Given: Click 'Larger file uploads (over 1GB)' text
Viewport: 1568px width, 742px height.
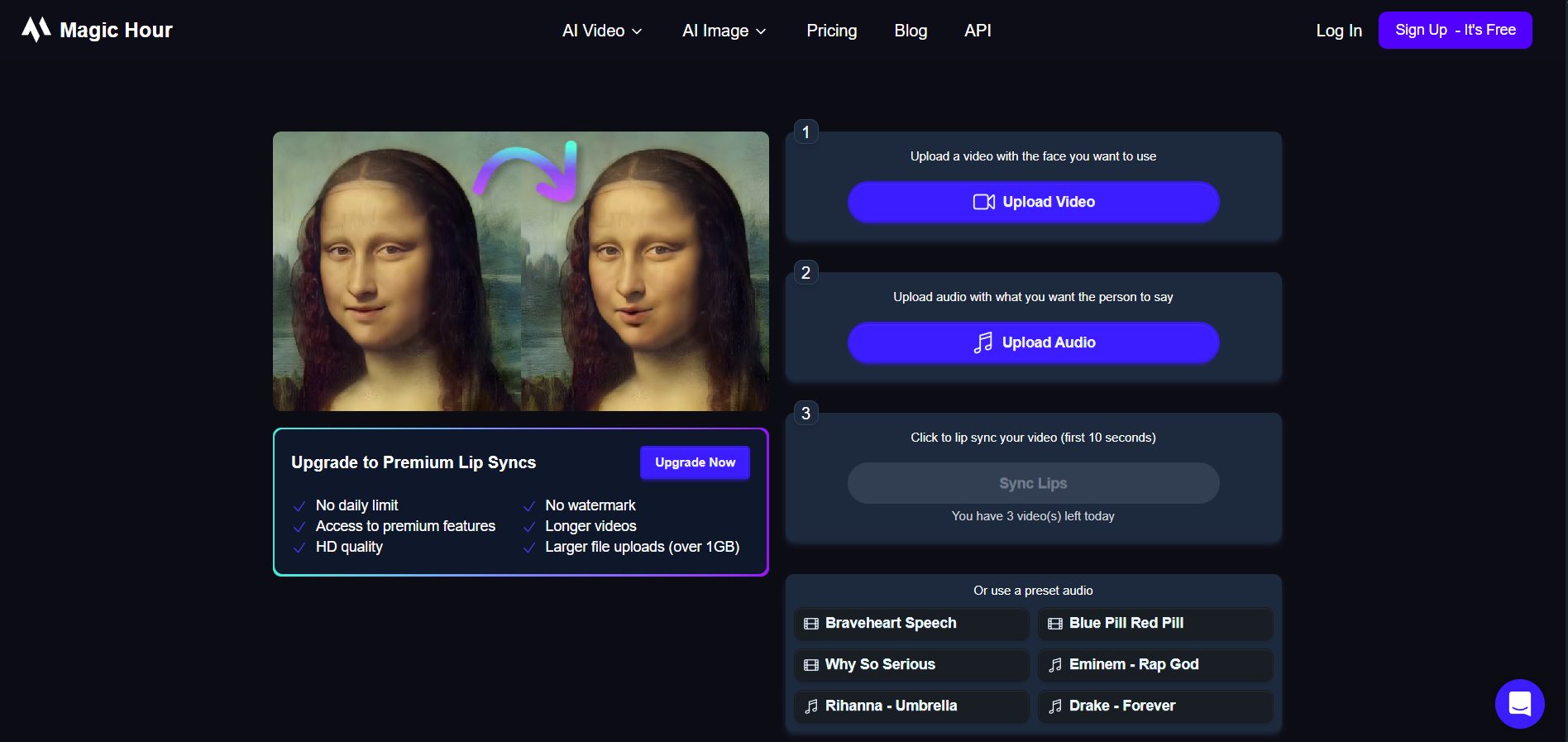Looking at the screenshot, I should (642, 547).
